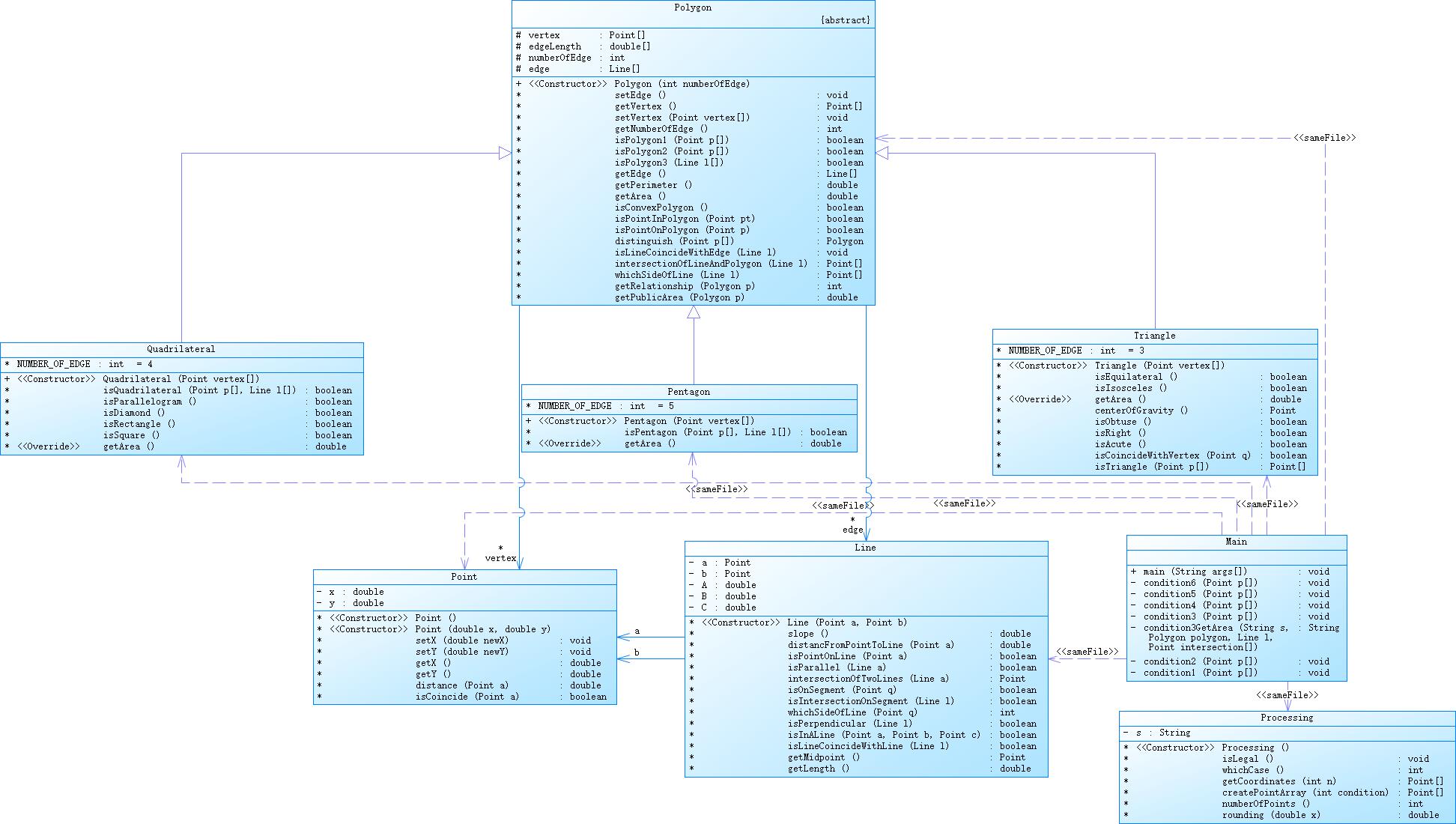
Task: Select the Point class title
Action: (464, 577)
